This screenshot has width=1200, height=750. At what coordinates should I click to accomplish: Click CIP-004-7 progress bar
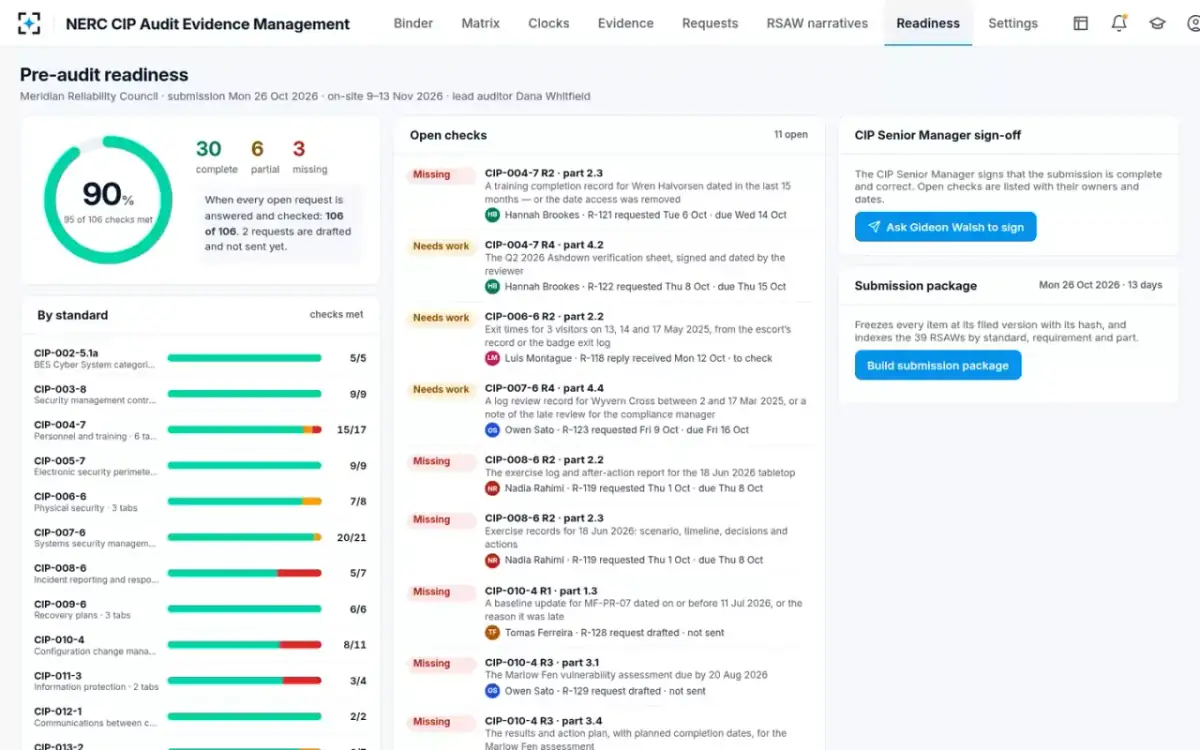point(244,430)
